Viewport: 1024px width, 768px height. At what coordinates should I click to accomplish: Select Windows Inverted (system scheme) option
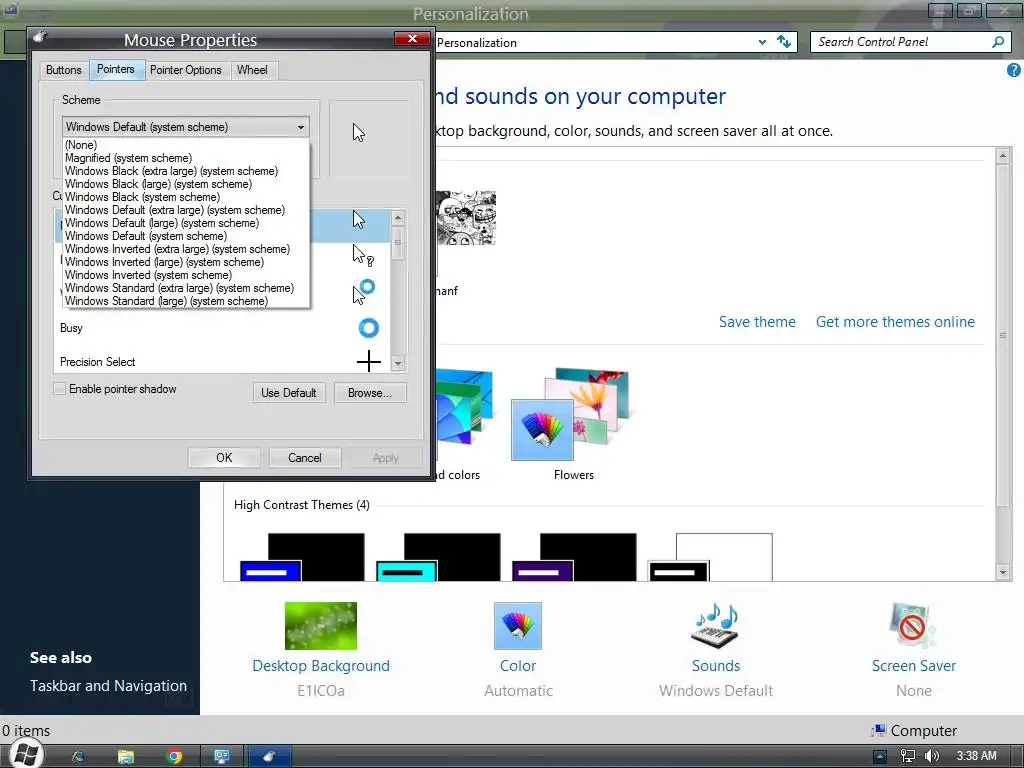[186, 276]
